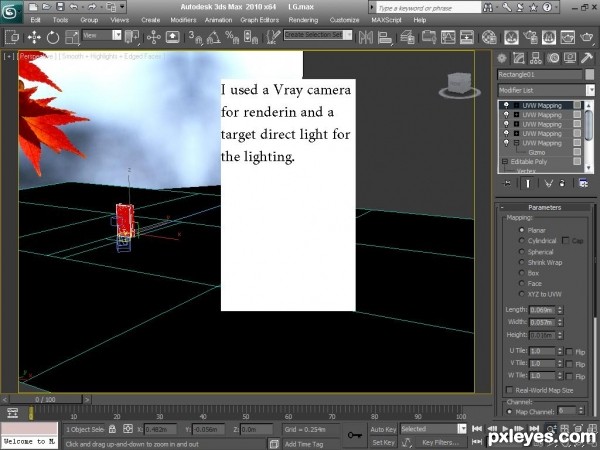Click the Set Keys key icon

[x=355, y=435]
